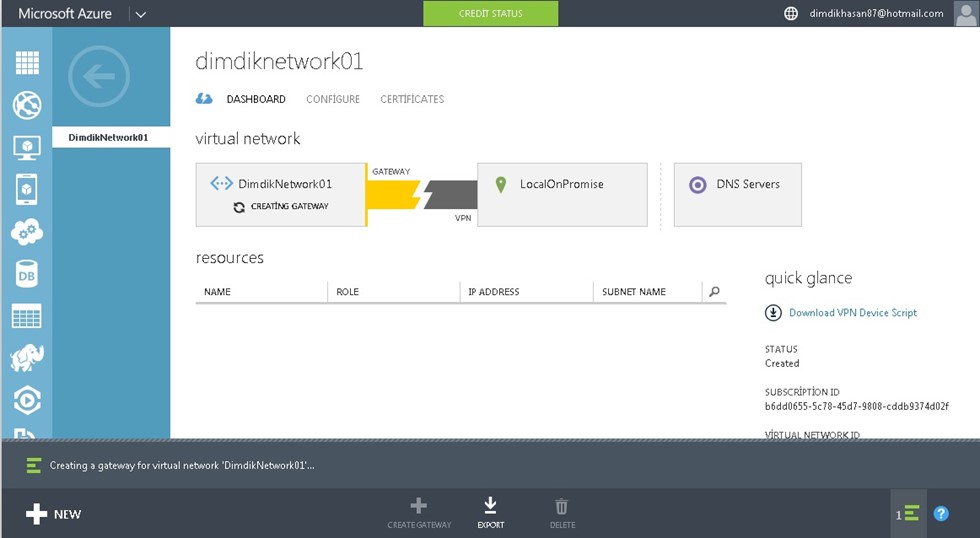Open Virtual Machines monitor icon in sidebar
Viewport: 980px width, 538px height.
click(x=27, y=147)
